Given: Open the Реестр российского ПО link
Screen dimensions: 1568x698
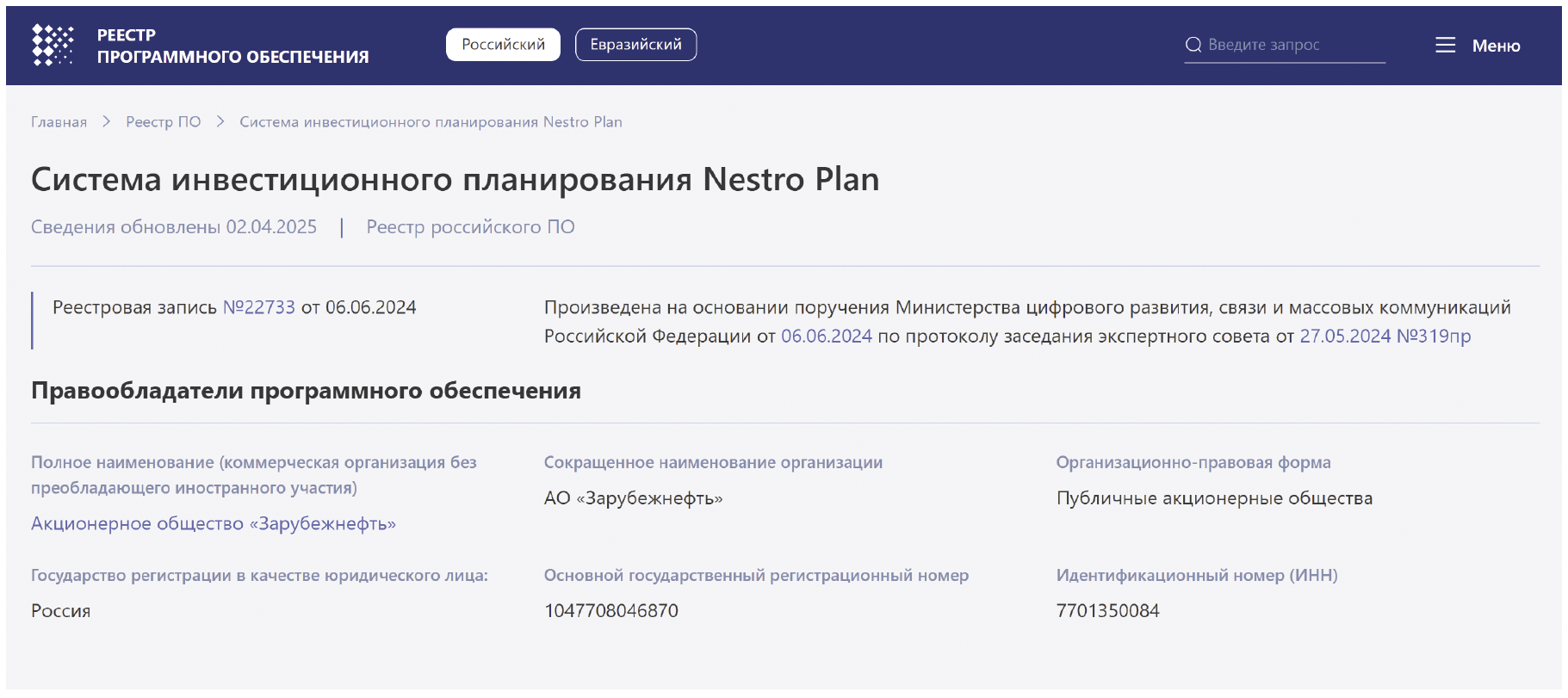Looking at the screenshot, I should (470, 227).
